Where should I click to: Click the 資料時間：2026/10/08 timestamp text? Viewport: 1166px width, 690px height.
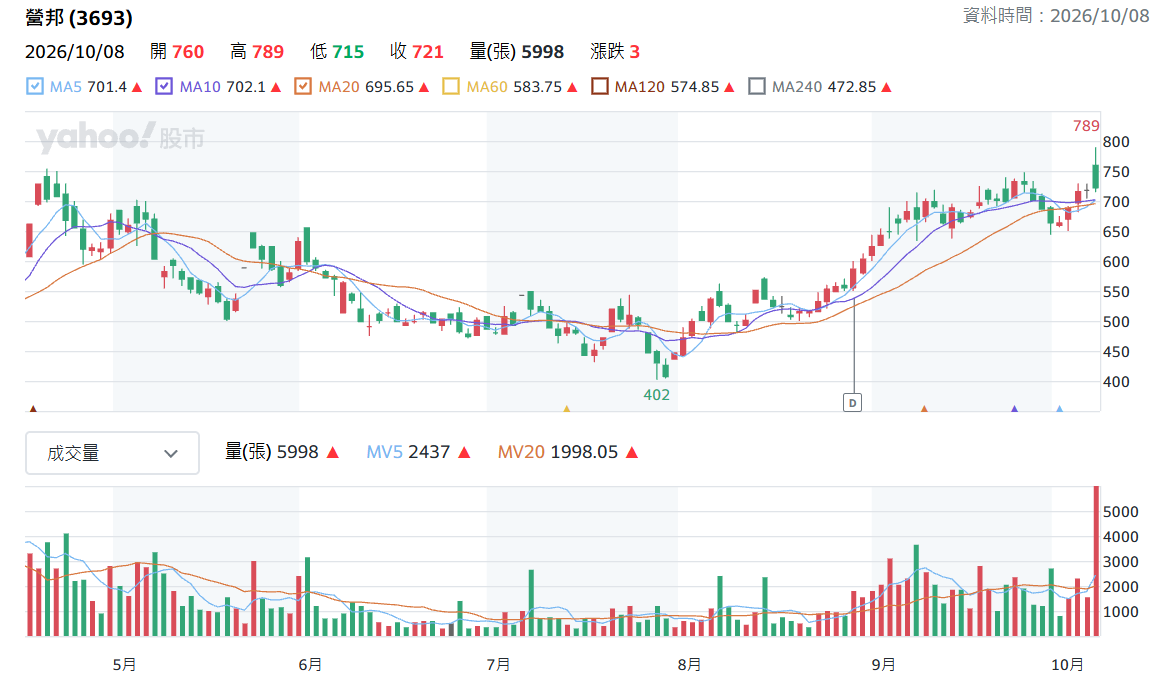pos(1056,16)
